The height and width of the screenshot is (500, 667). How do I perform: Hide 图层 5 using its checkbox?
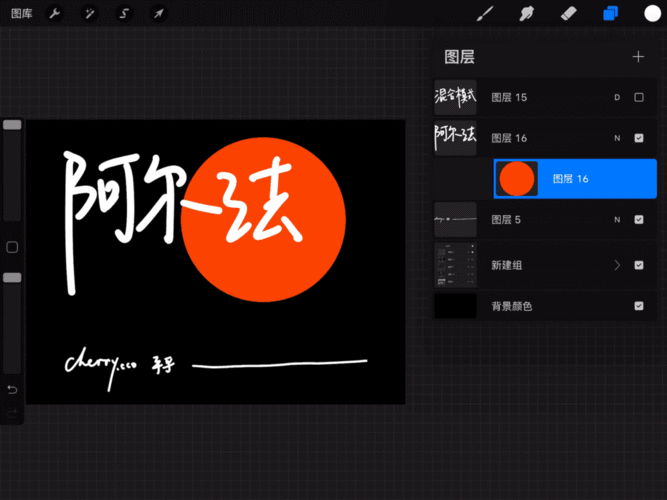pyautogui.click(x=639, y=219)
